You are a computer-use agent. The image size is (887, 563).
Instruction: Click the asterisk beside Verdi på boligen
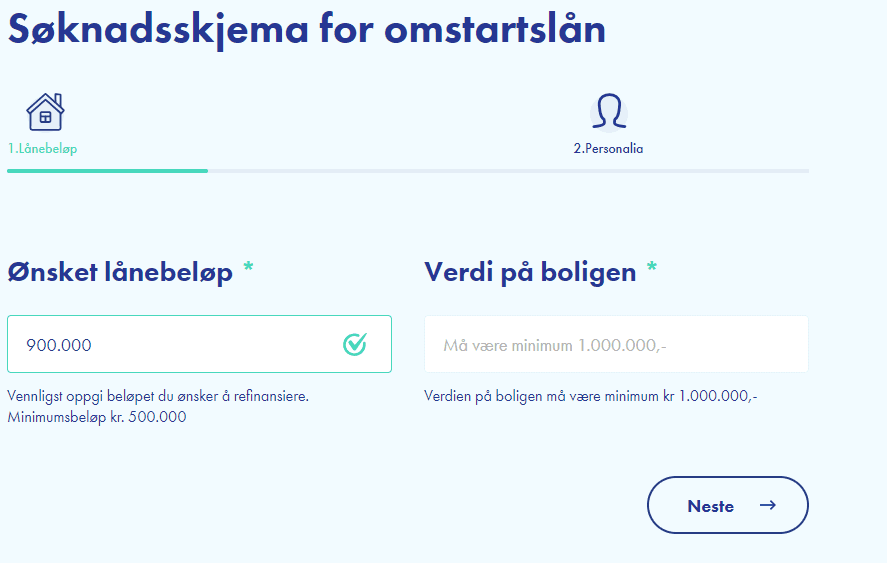652,270
